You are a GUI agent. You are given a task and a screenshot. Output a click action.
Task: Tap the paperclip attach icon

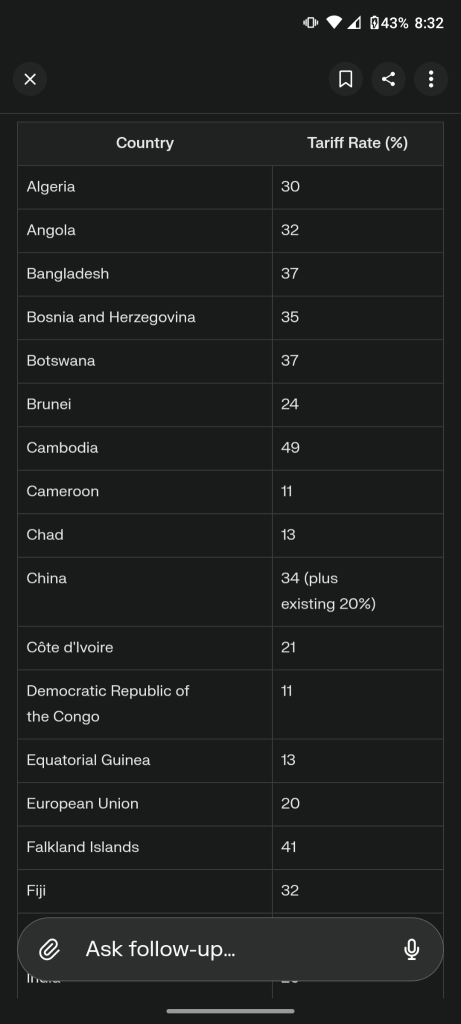click(x=50, y=949)
